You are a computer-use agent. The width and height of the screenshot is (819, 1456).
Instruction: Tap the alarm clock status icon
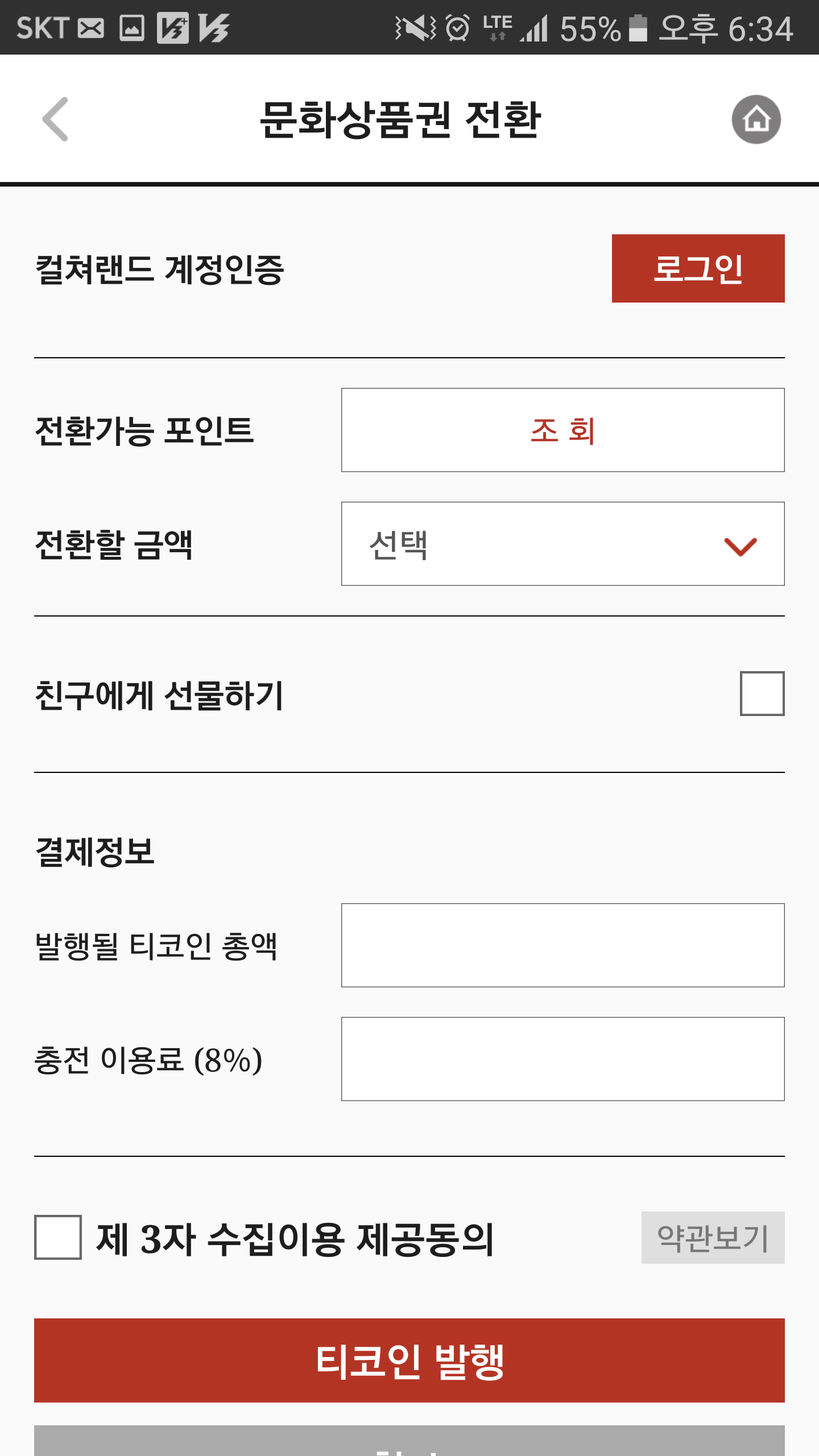tap(458, 28)
